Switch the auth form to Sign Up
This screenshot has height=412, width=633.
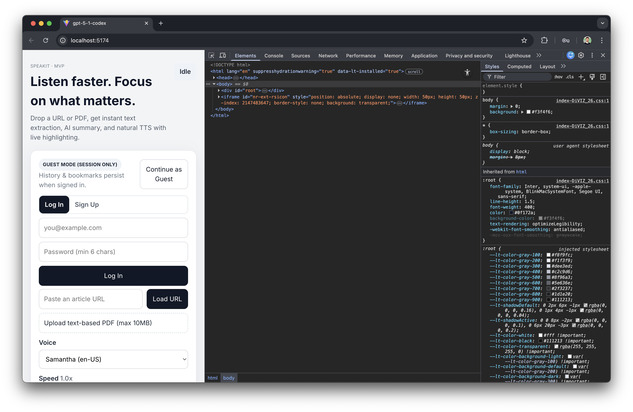[x=87, y=204]
